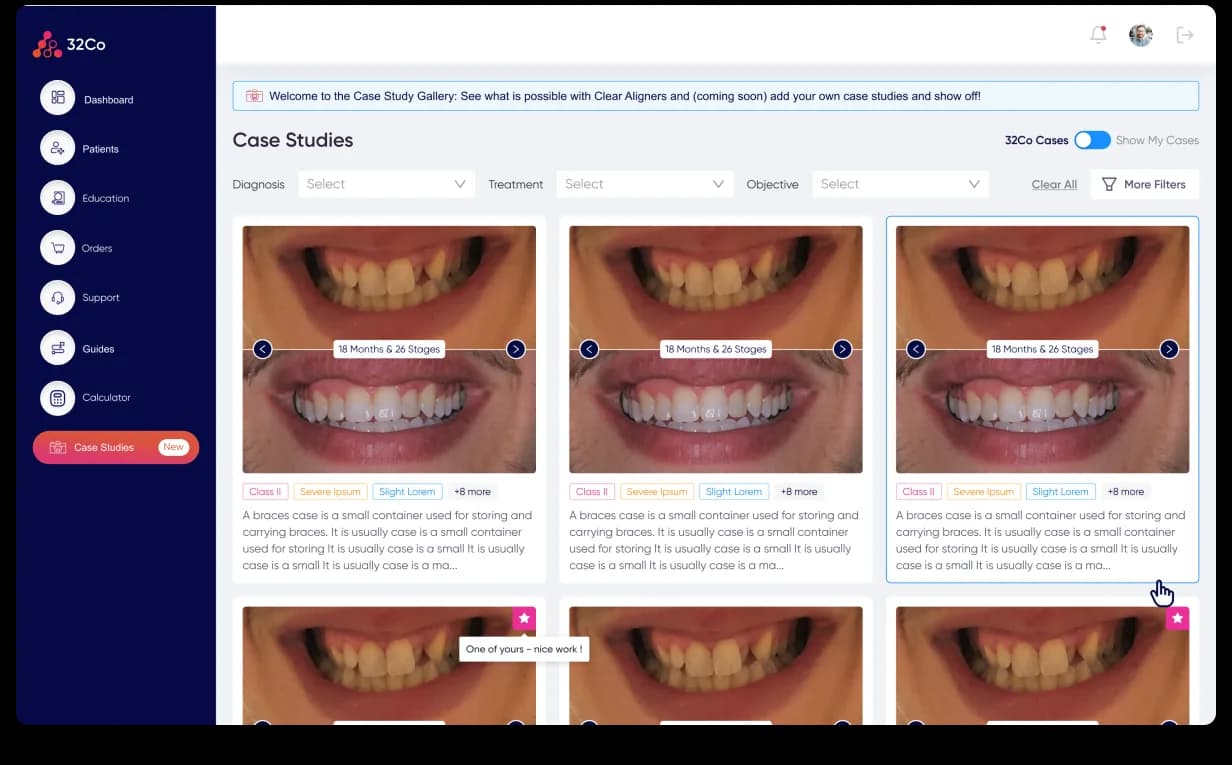1232x765 pixels.
Task: Click the 32Co Cases label
Action: pyautogui.click(x=1037, y=140)
